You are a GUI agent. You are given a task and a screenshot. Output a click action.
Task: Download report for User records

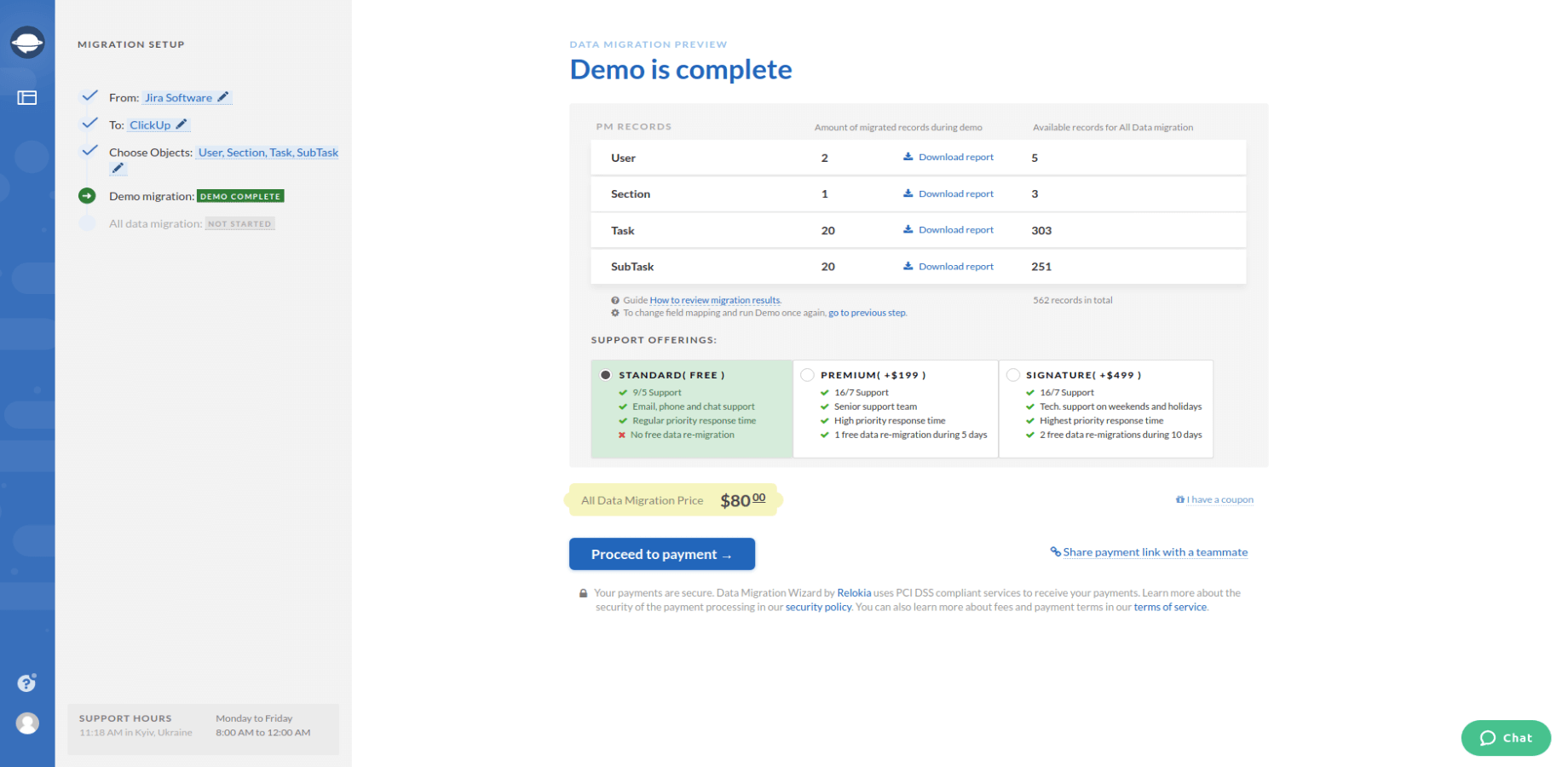948,158
